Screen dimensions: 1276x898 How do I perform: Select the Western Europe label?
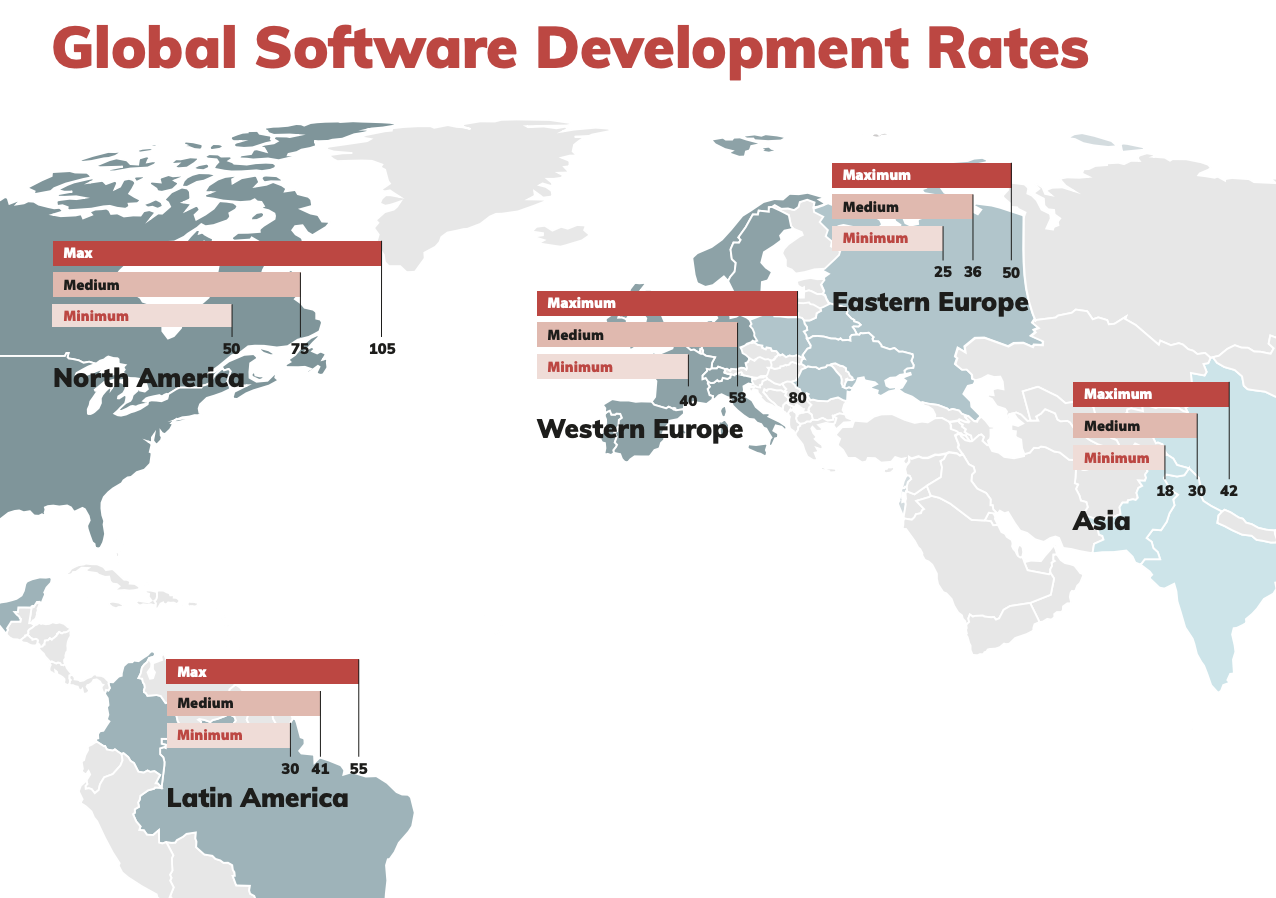pyautogui.click(x=640, y=430)
